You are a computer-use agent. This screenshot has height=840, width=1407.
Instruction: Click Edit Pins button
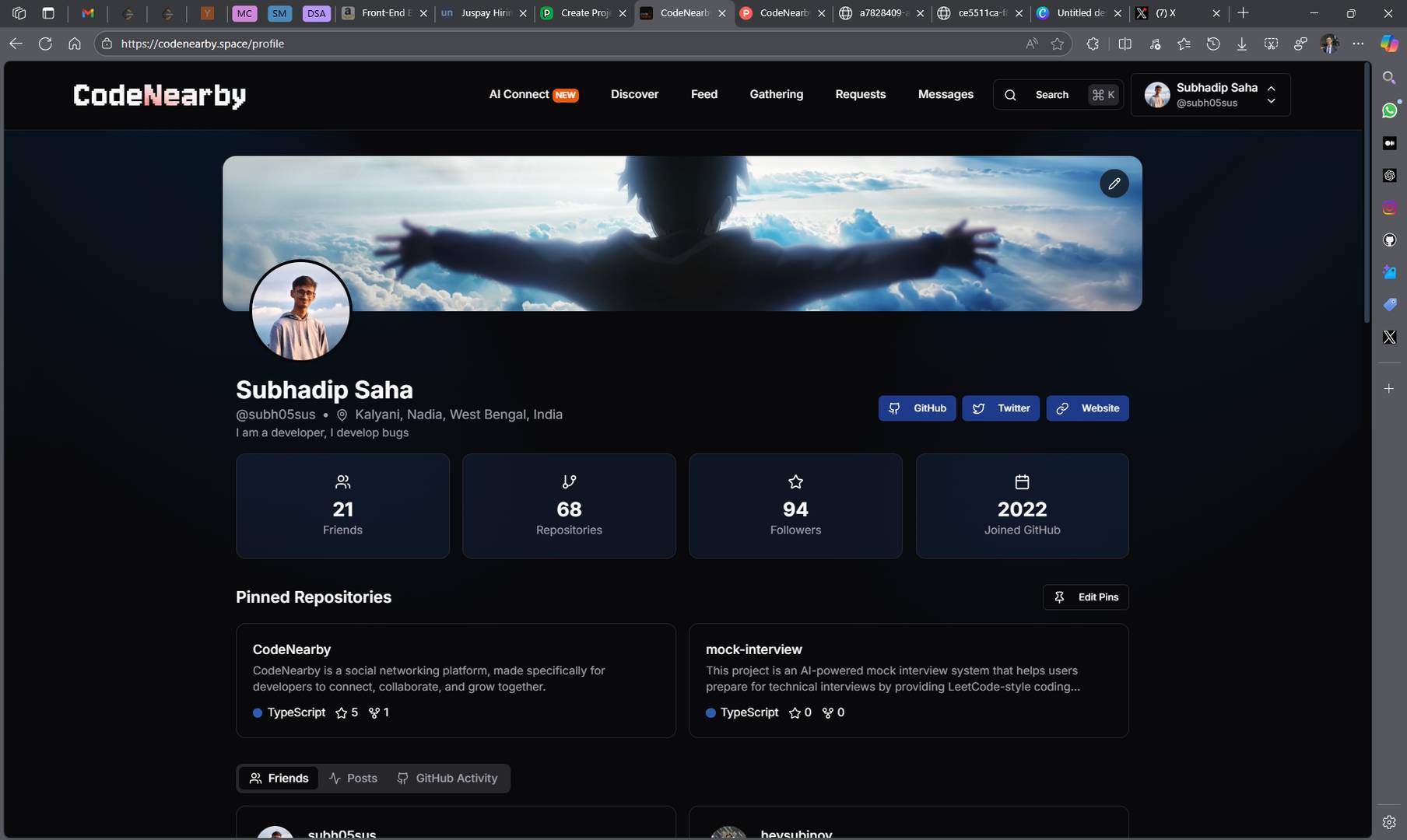click(x=1086, y=597)
